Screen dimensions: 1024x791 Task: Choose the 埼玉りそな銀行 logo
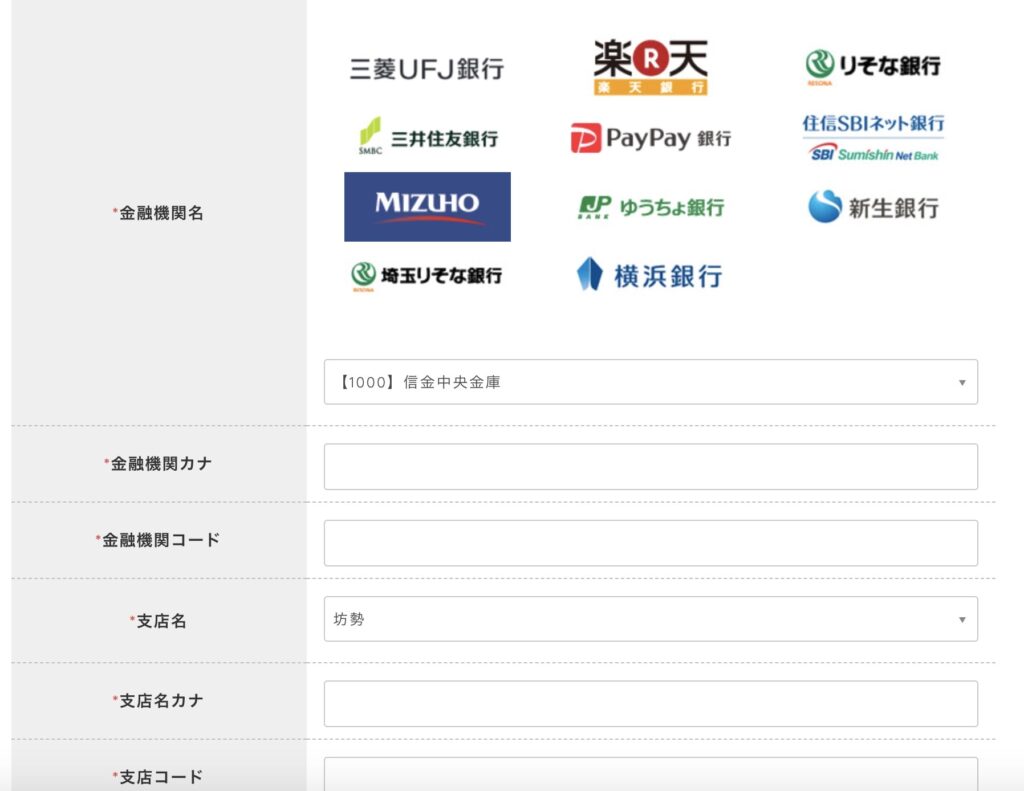coord(426,276)
